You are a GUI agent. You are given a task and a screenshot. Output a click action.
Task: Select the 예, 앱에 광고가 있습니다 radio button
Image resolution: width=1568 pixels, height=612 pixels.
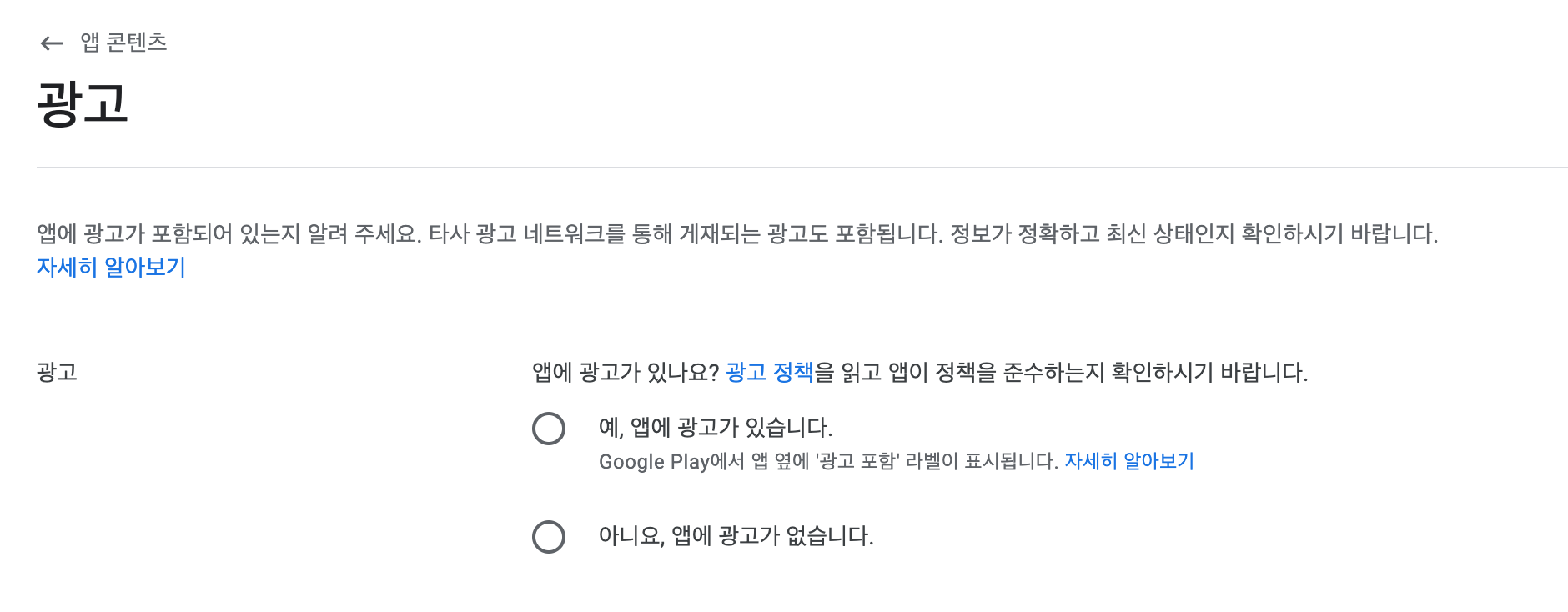(x=549, y=429)
